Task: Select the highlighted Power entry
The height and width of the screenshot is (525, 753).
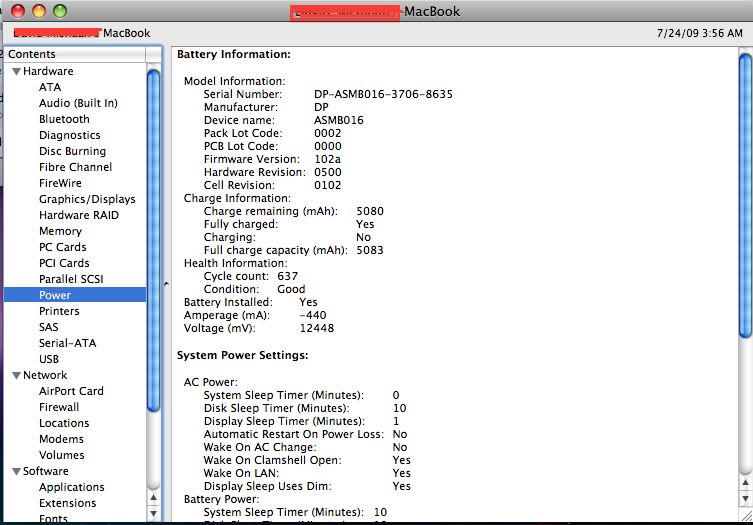Action: click(x=75, y=295)
